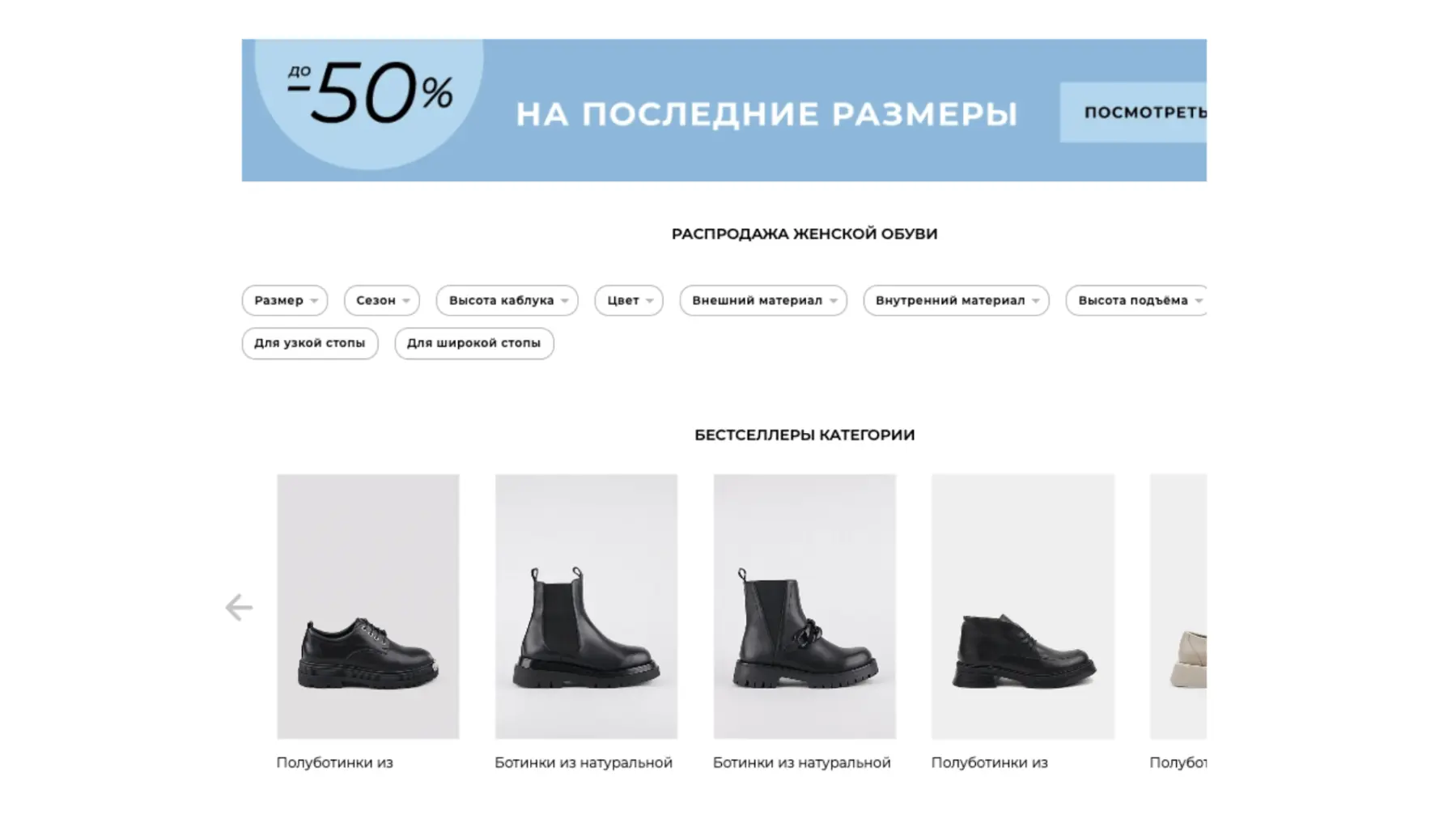Open the black lace-up oxford shoe thumbnail
Screen dimensions: 1456x819
coord(368,606)
